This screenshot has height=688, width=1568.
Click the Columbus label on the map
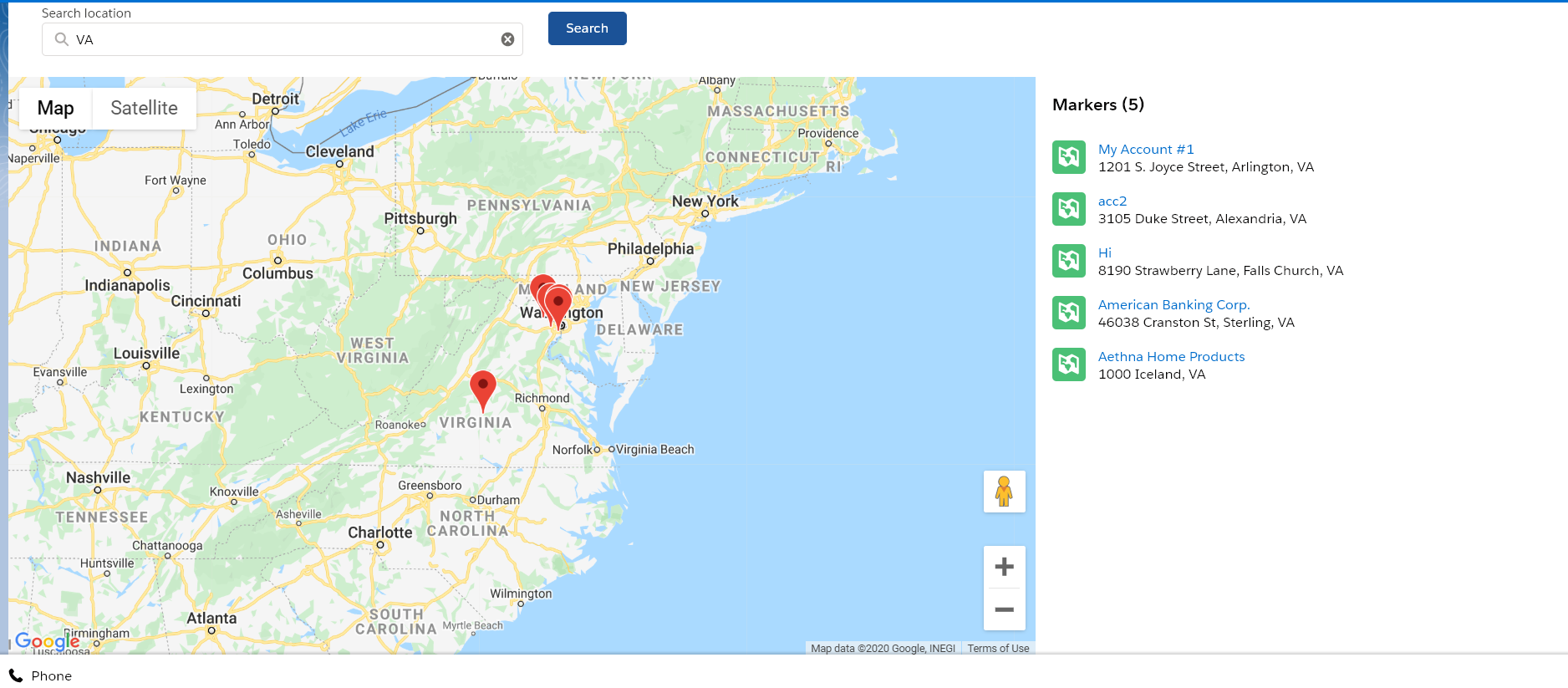coord(277,273)
